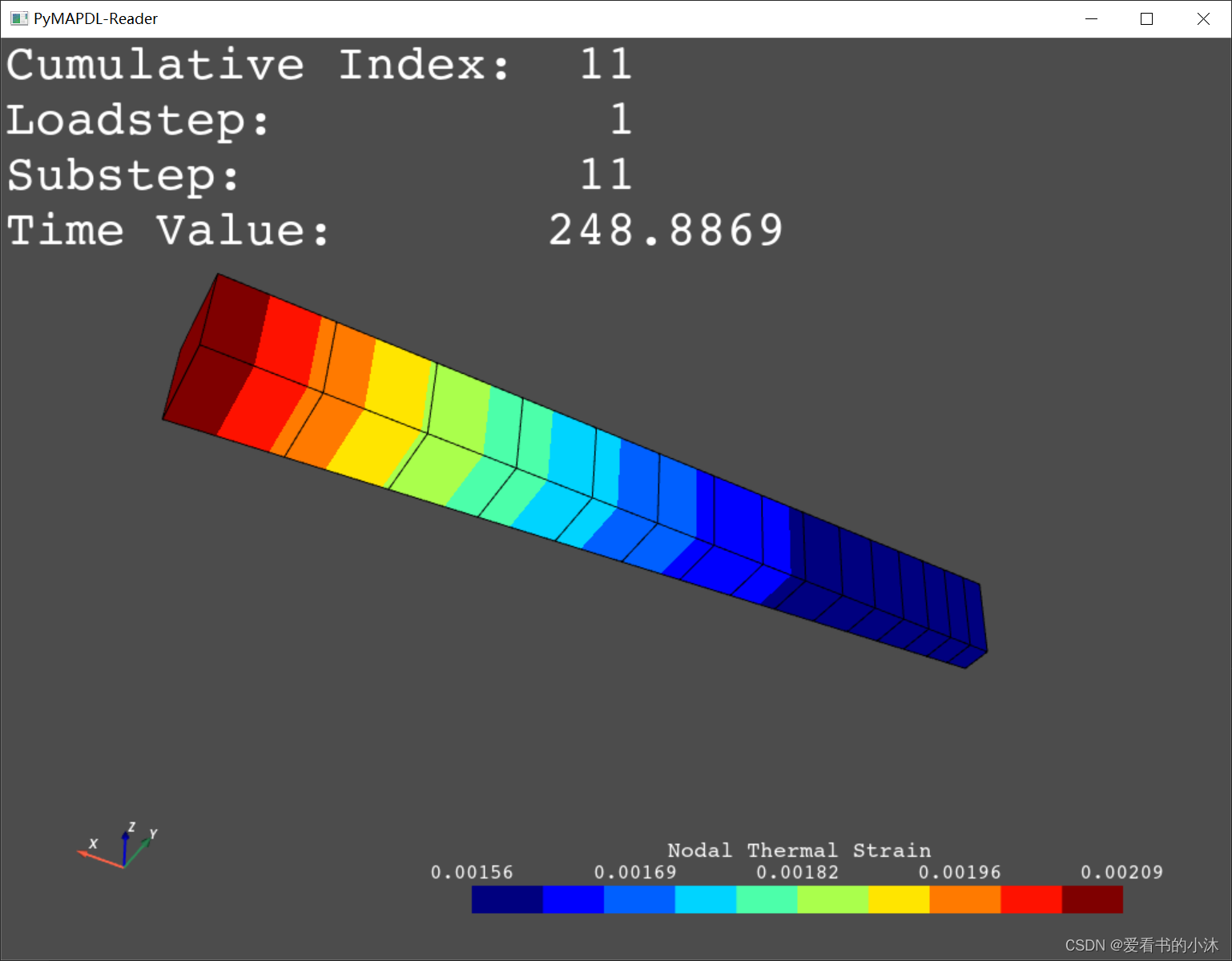The width and height of the screenshot is (1232, 961).
Task: Click the yellow scalar bar segment
Action: 899,899
